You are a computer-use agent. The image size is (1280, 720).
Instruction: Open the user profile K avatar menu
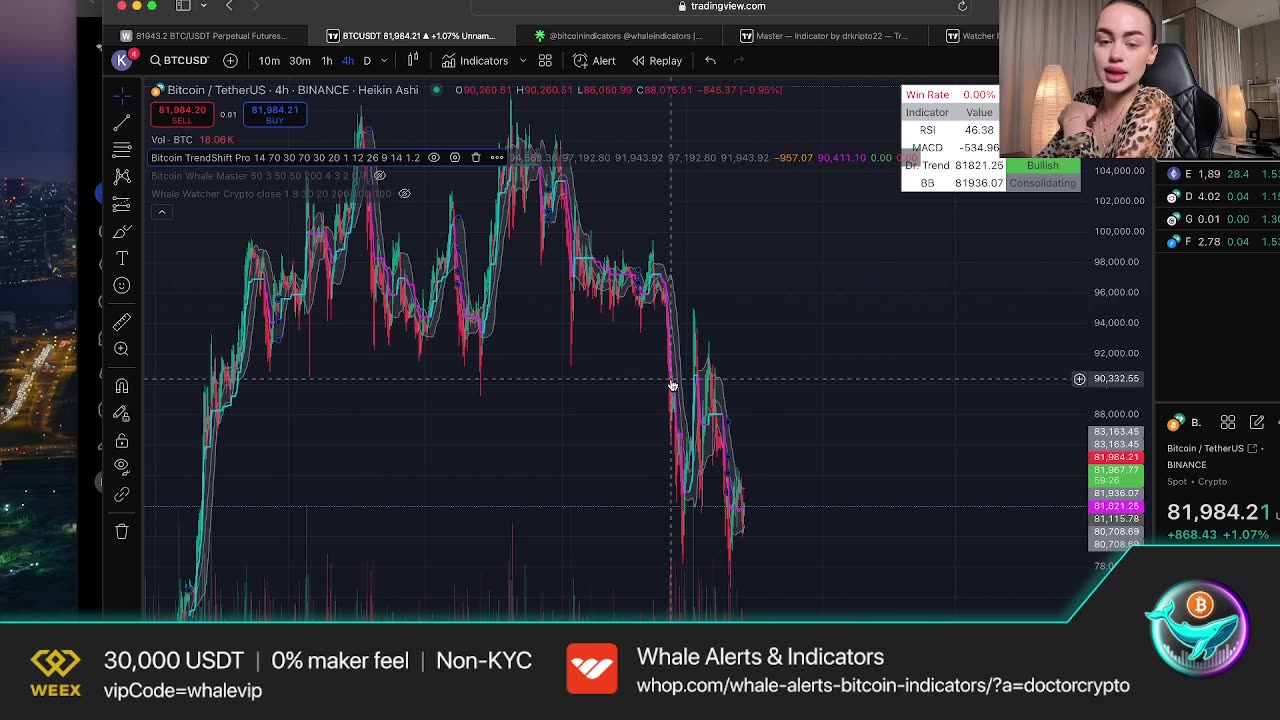(x=123, y=60)
